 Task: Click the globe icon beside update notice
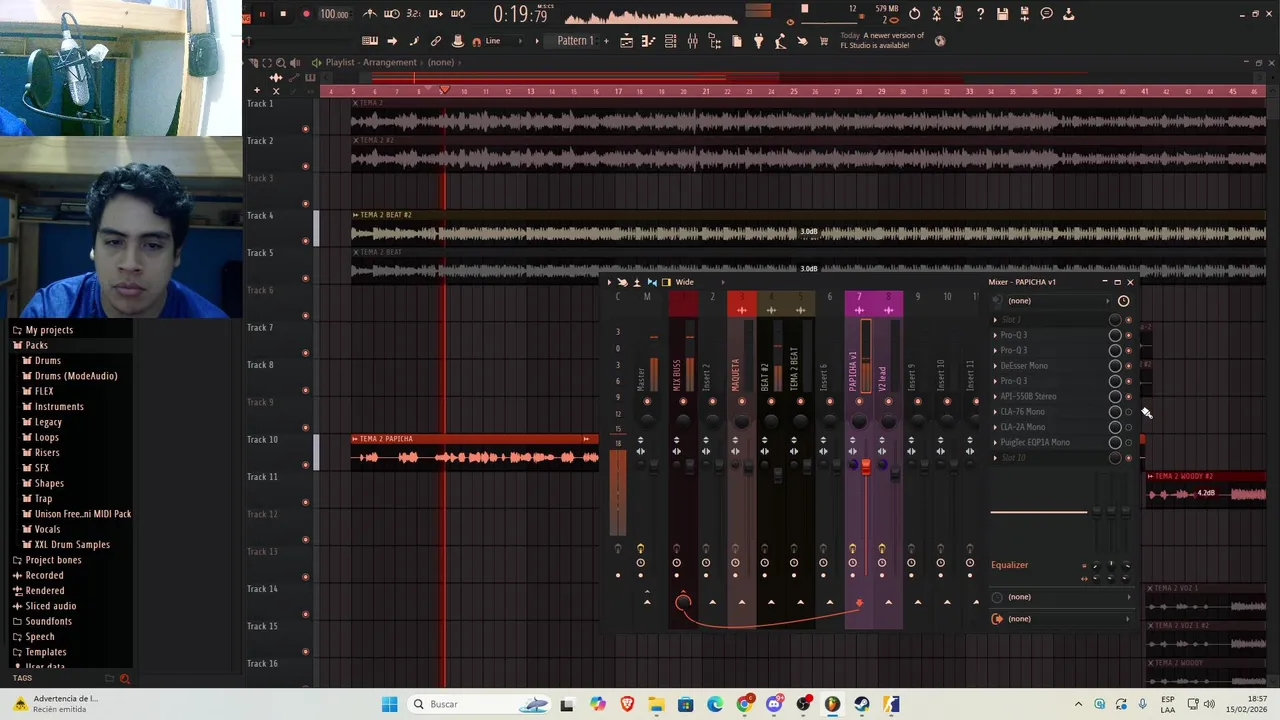tap(940, 41)
